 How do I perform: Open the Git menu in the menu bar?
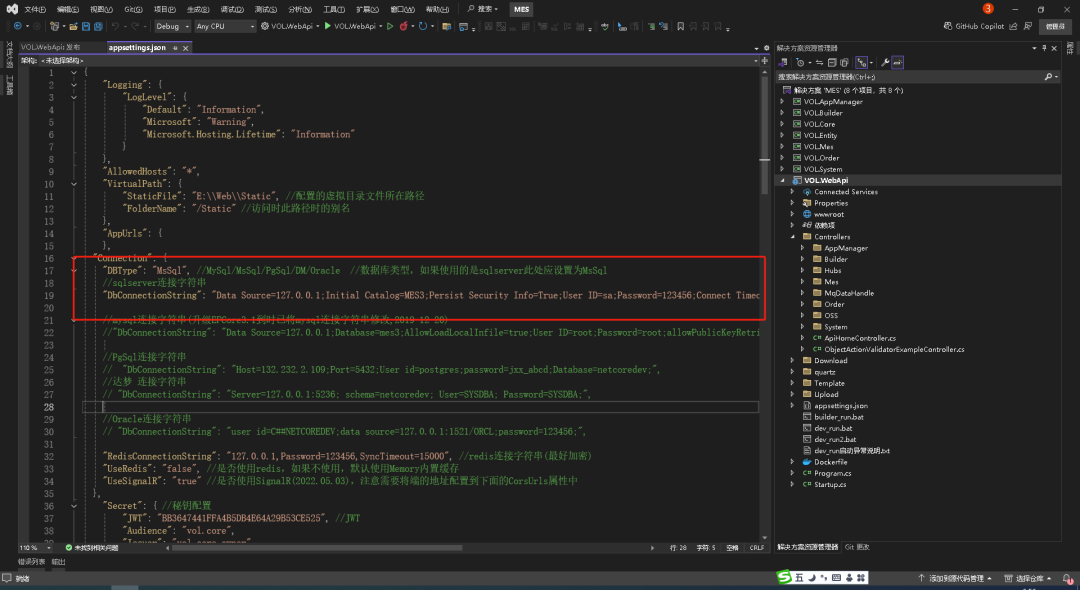(x=132, y=9)
